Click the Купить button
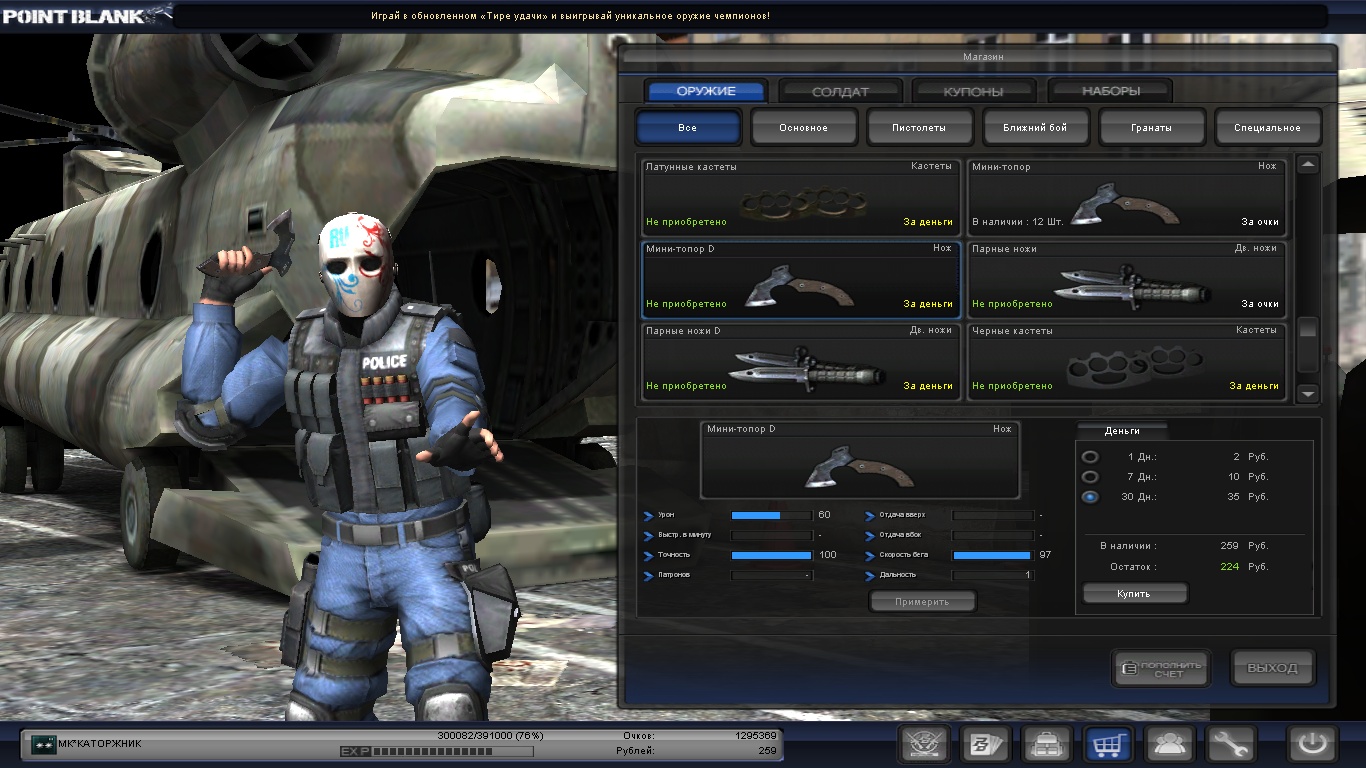 click(1134, 593)
